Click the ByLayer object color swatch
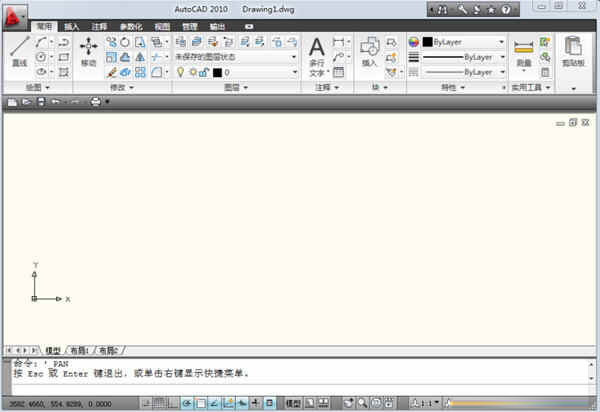 [x=427, y=42]
